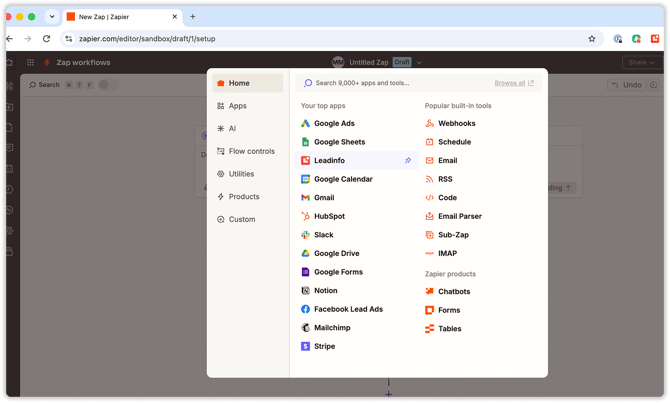Expand the Untitled Zap dropdown chevron
This screenshot has height=403, width=670.
[x=419, y=62]
